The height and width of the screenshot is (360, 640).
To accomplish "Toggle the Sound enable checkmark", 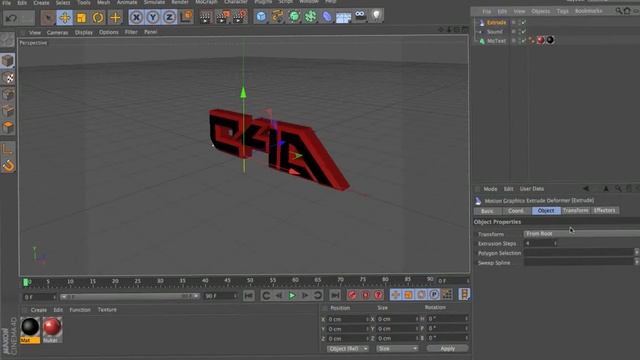I will point(524,31).
